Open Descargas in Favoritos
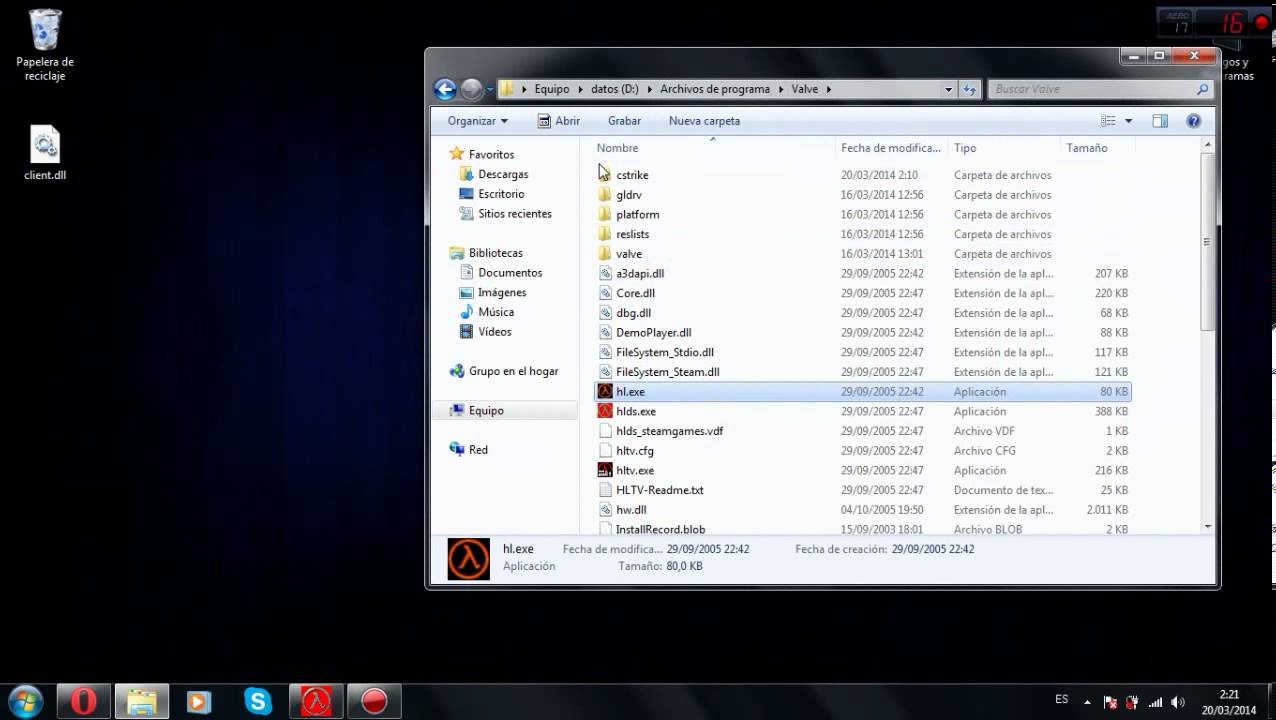The height and width of the screenshot is (720, 1276). point(503,174)
